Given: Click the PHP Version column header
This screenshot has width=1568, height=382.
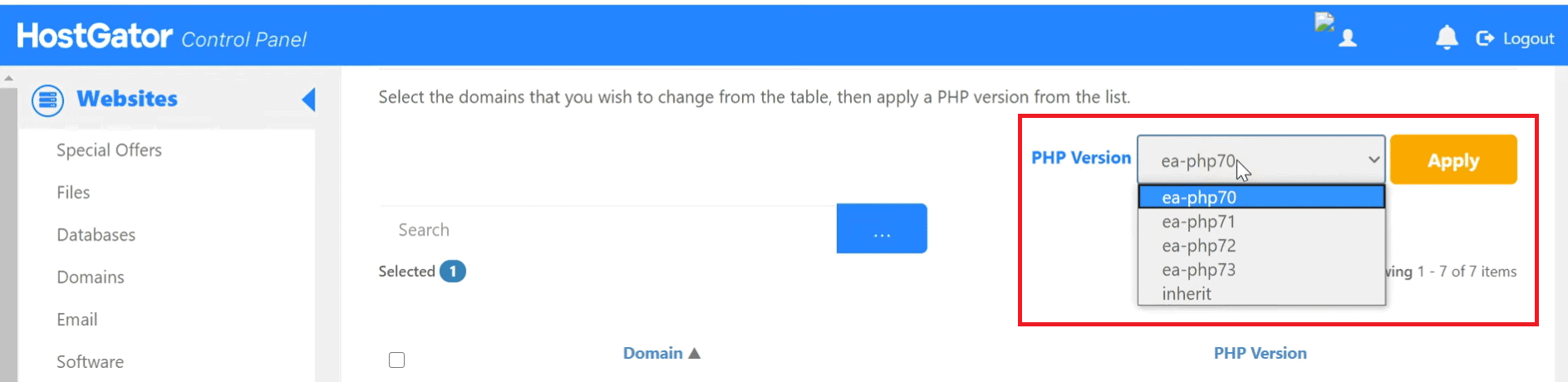Looking at the screenshot, I should pos(1260,354).
